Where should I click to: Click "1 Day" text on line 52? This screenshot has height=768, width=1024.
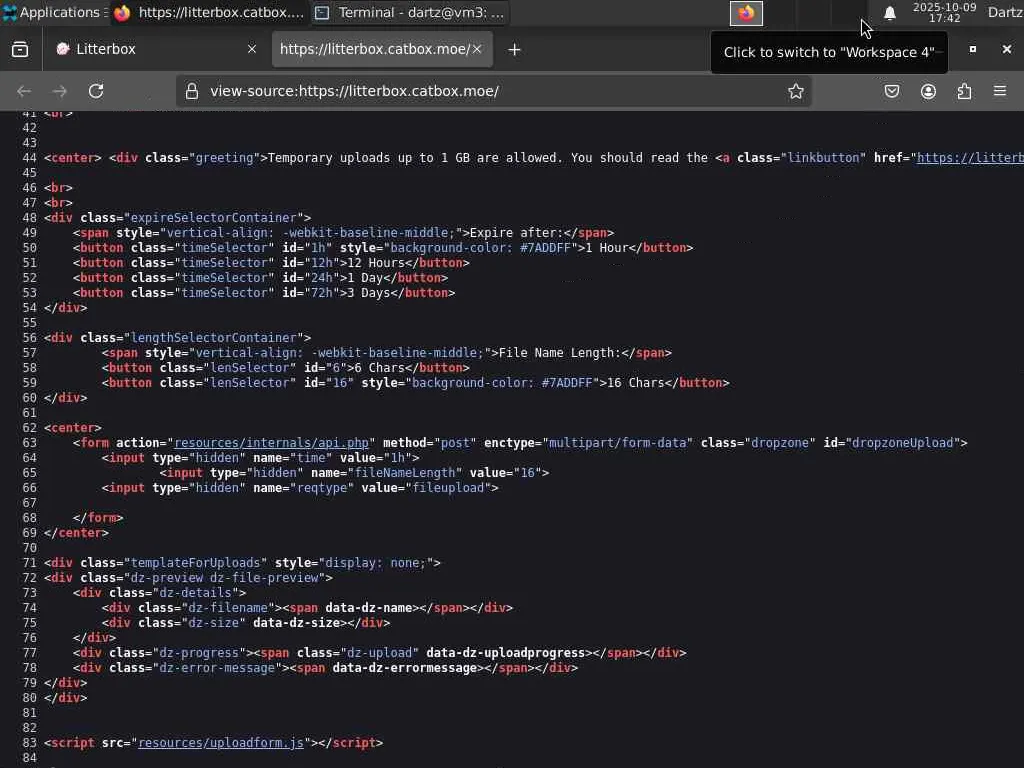click(x=365, y=278)
